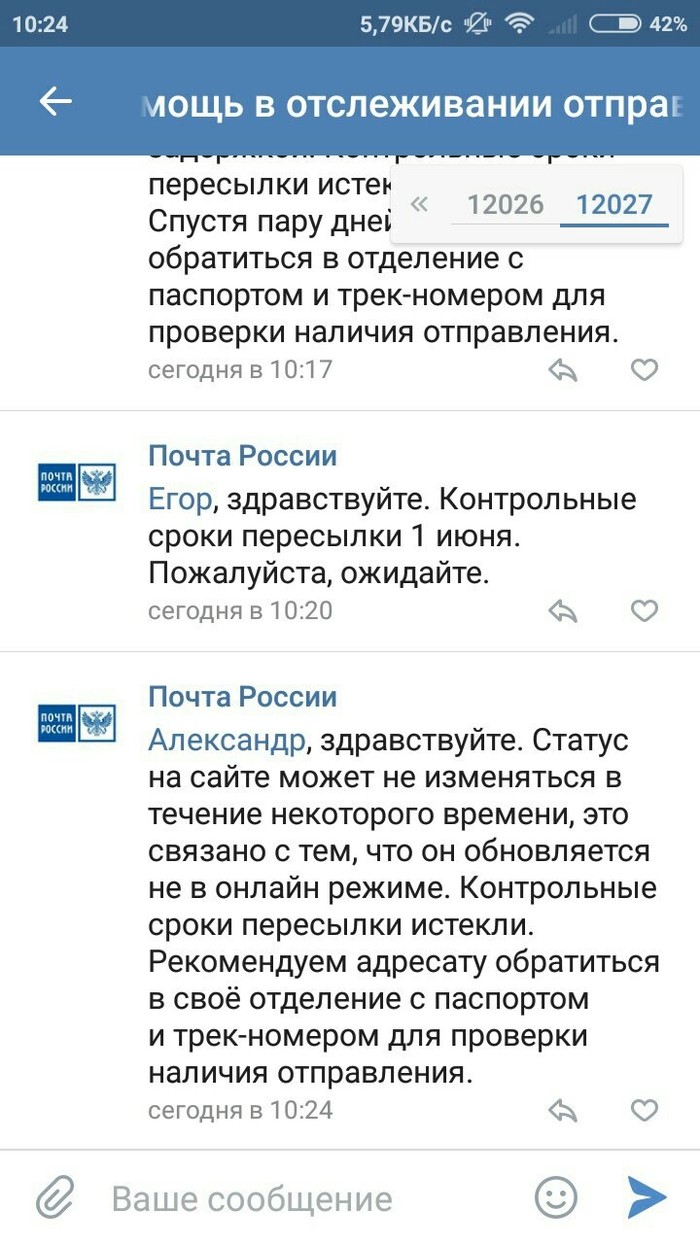Tap Почта России avatar beside Егор reply
700x1244 pixels.
pyautogui.click(x=77, y=481)
